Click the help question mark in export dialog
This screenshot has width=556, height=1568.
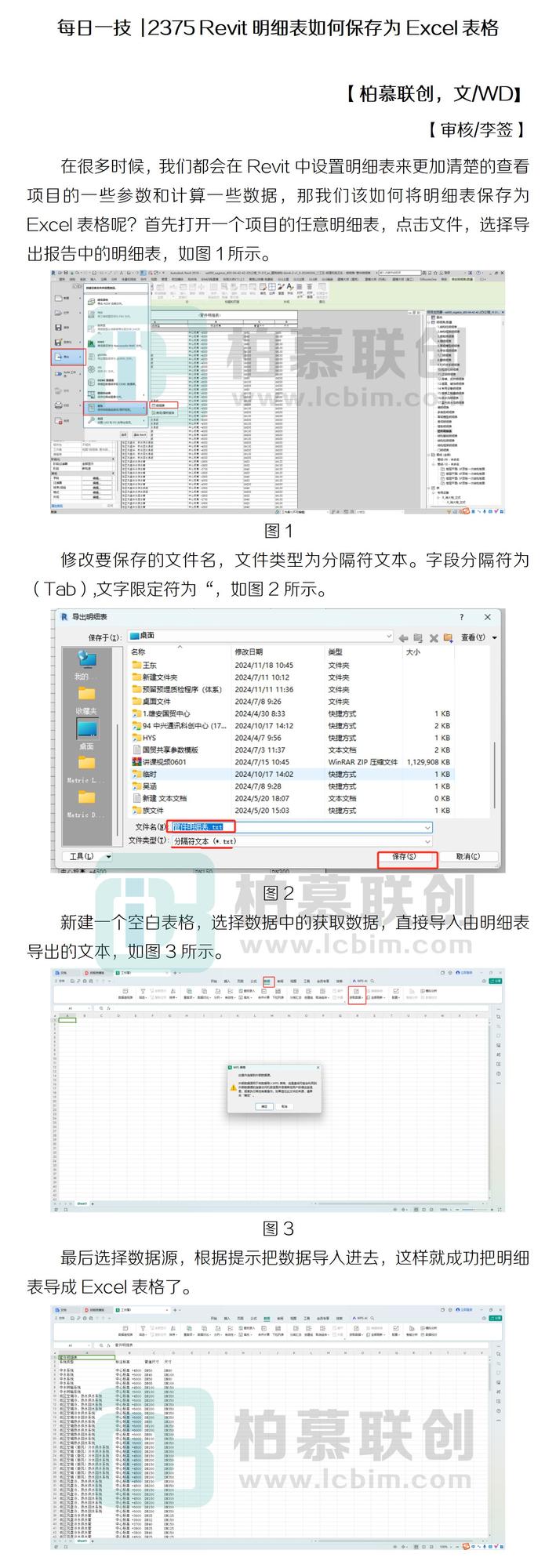pyautogui.click(x=460, y=617)
